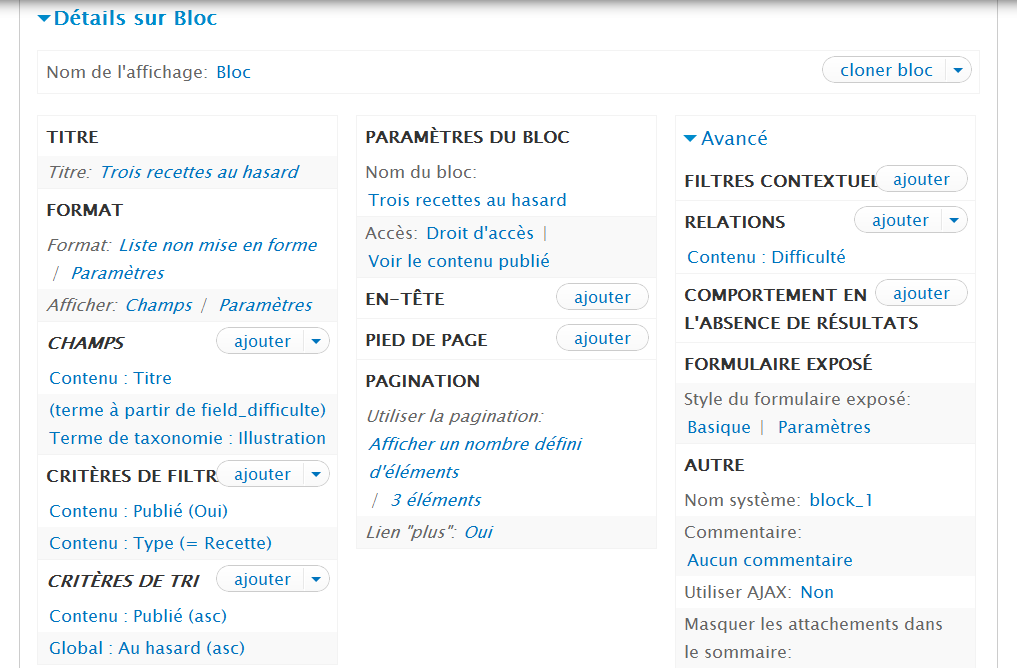Open the Relations ajouter dropdown arrow
This screenshot has height=668, width=1017.
(x=954, y=220)
